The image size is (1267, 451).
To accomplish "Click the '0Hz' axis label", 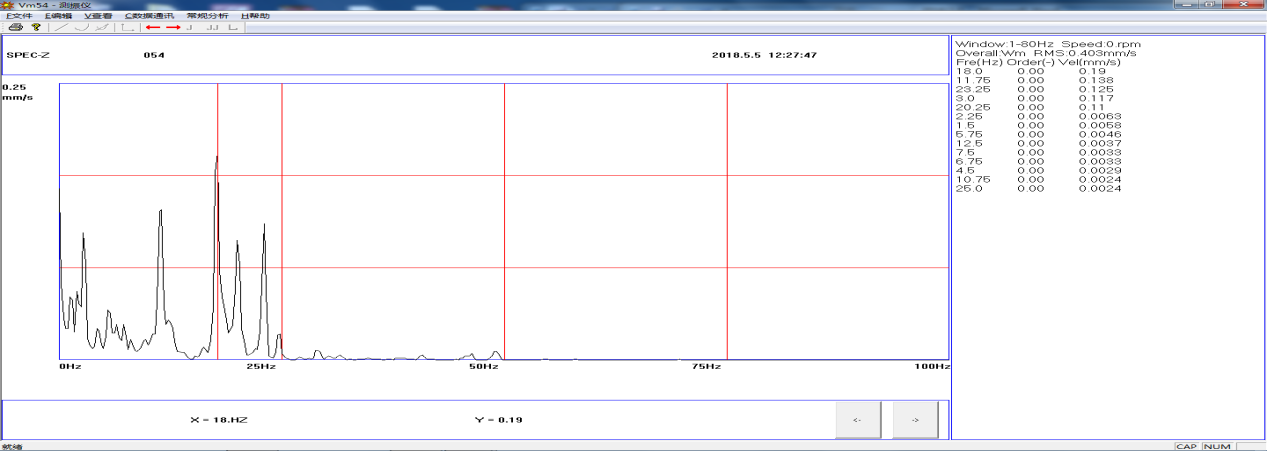I will (x=70, y=367).
